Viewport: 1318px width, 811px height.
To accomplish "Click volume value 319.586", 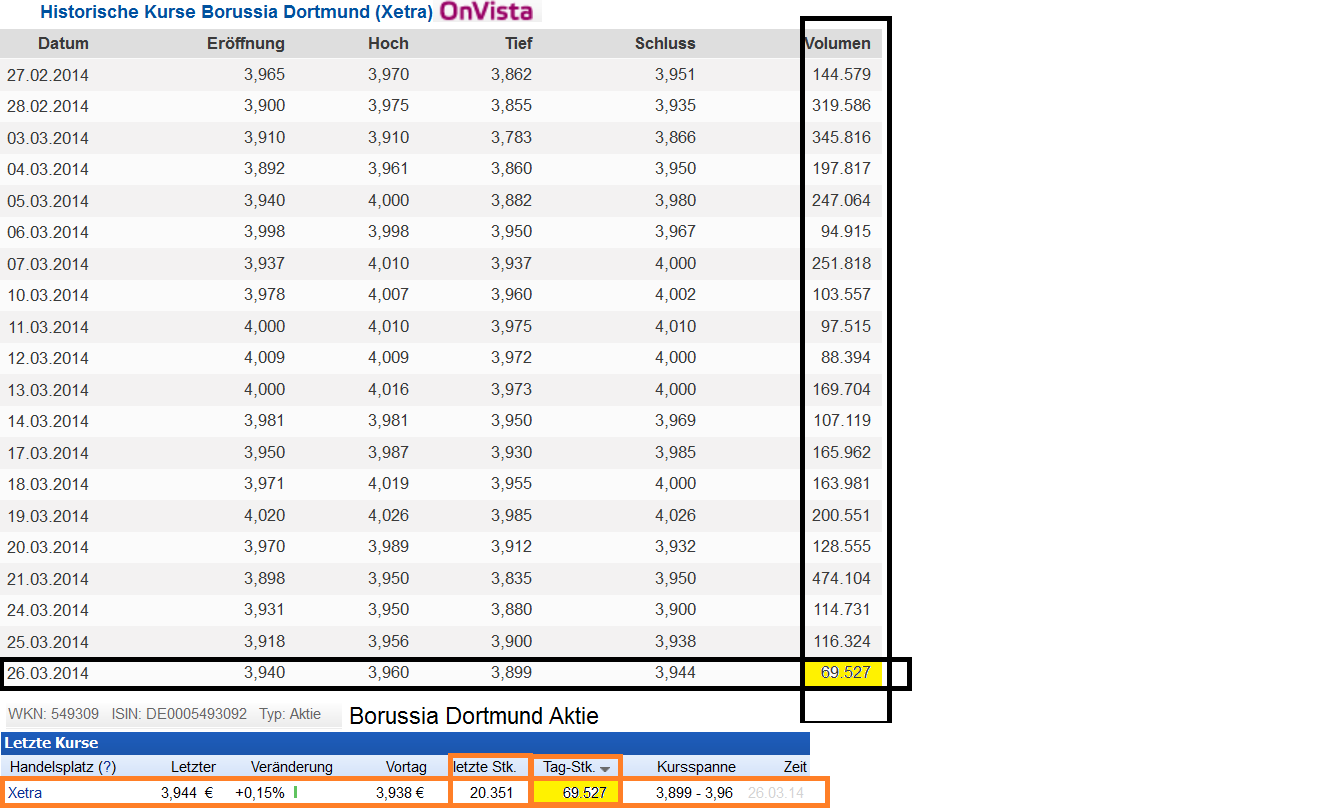I will coord(841,105).
